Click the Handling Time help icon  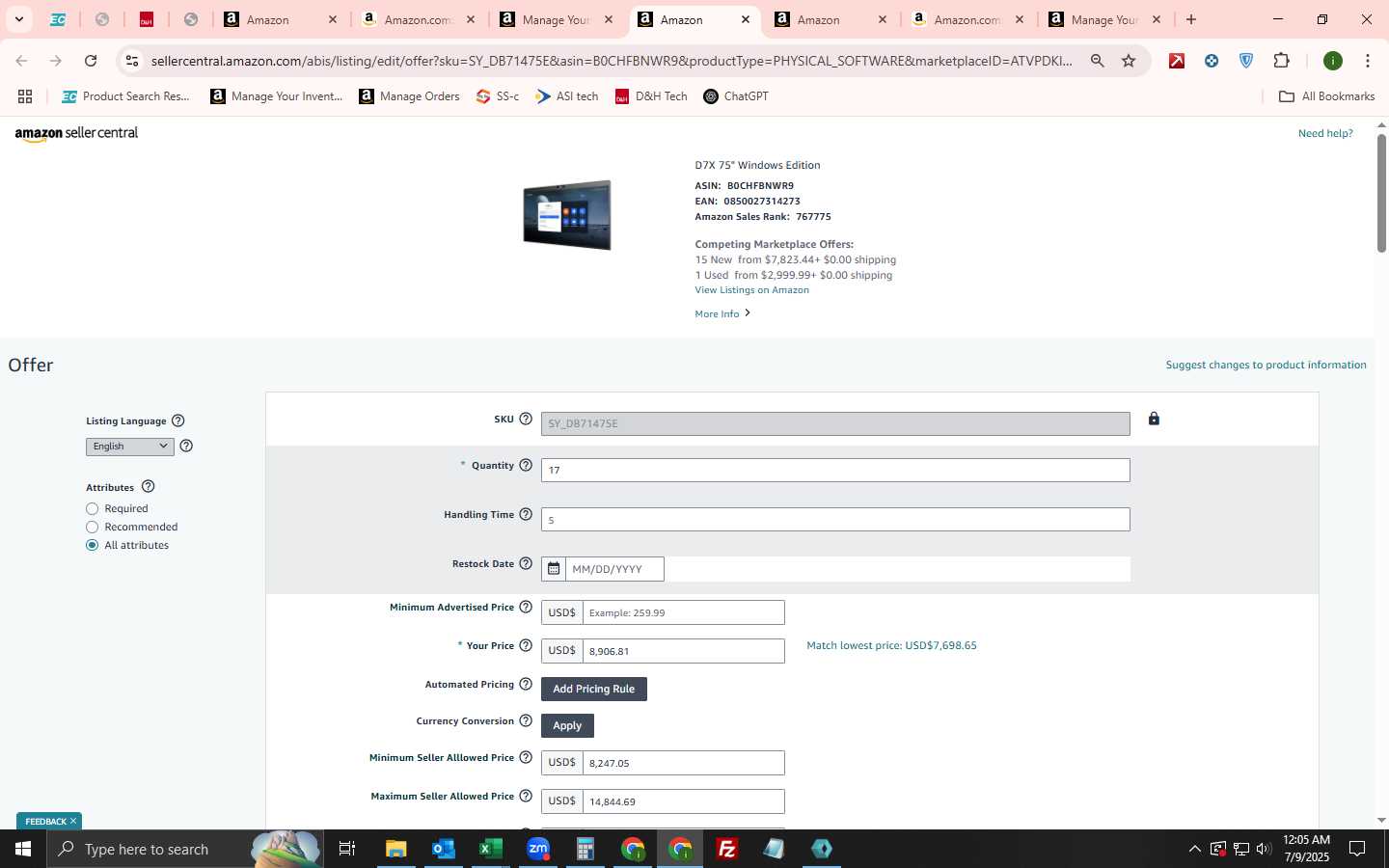tap(526, 514)
